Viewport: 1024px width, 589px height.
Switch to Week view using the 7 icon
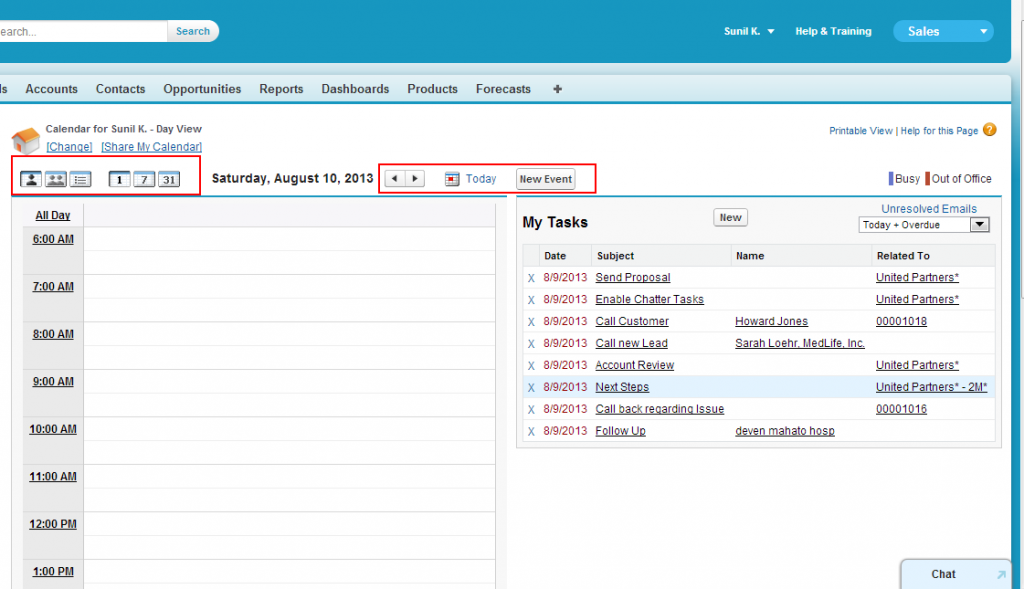point(144,179)
